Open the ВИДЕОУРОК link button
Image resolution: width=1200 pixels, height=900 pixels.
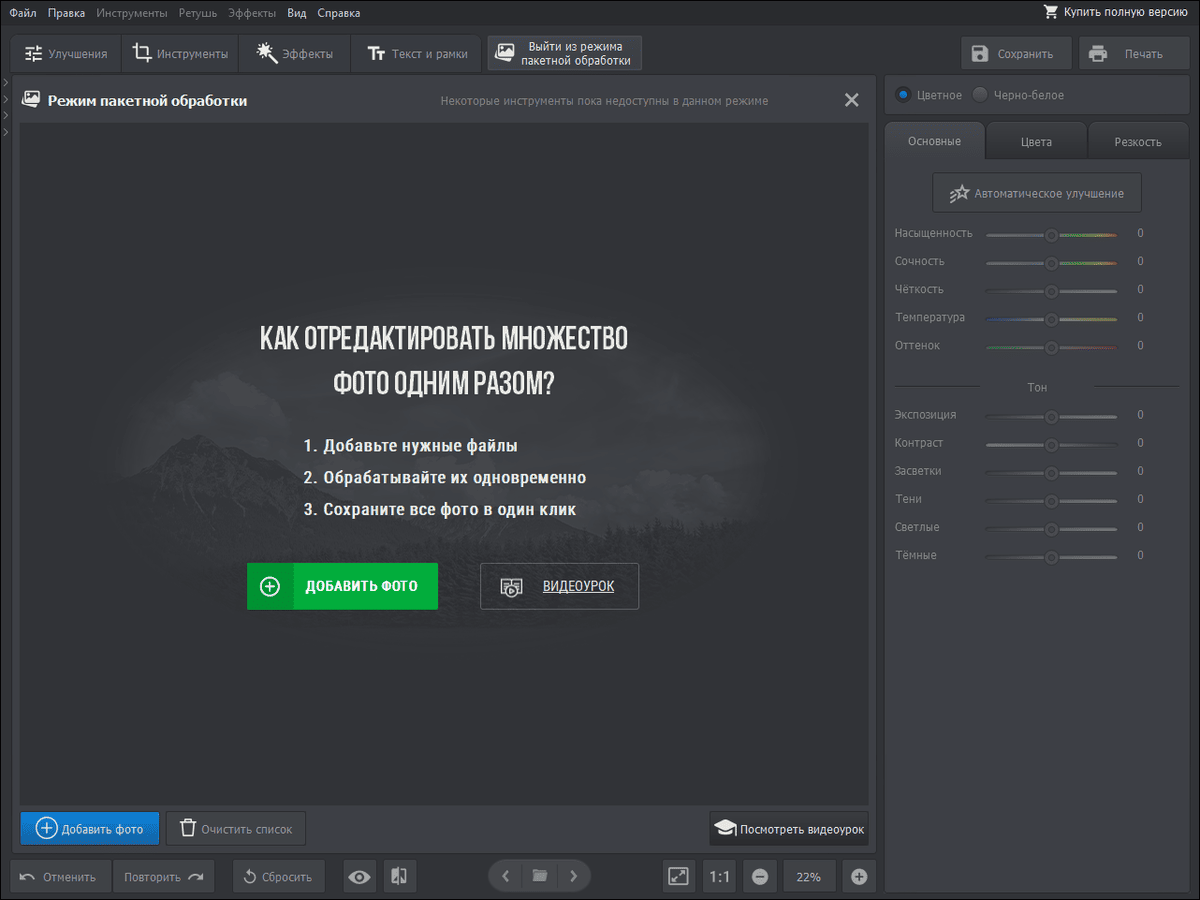(559, 586)
